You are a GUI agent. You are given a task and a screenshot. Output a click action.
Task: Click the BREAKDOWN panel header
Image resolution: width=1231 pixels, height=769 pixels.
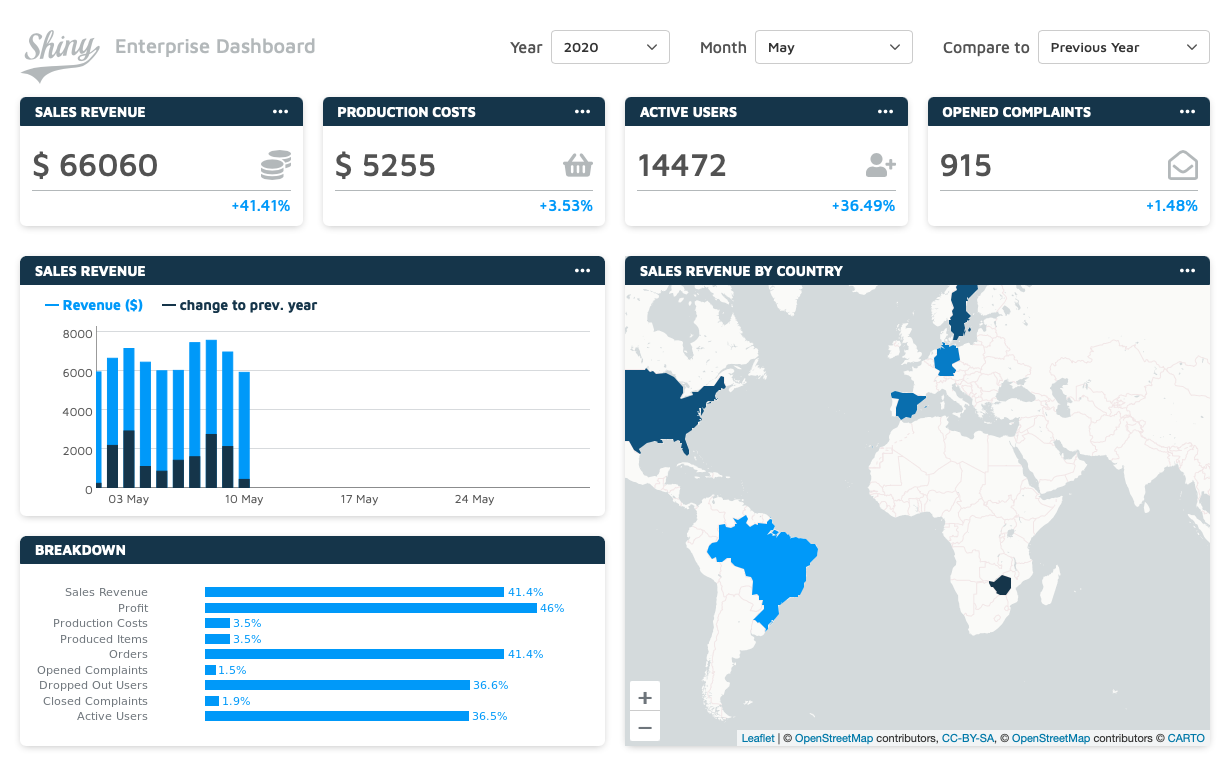coord(312,550)
